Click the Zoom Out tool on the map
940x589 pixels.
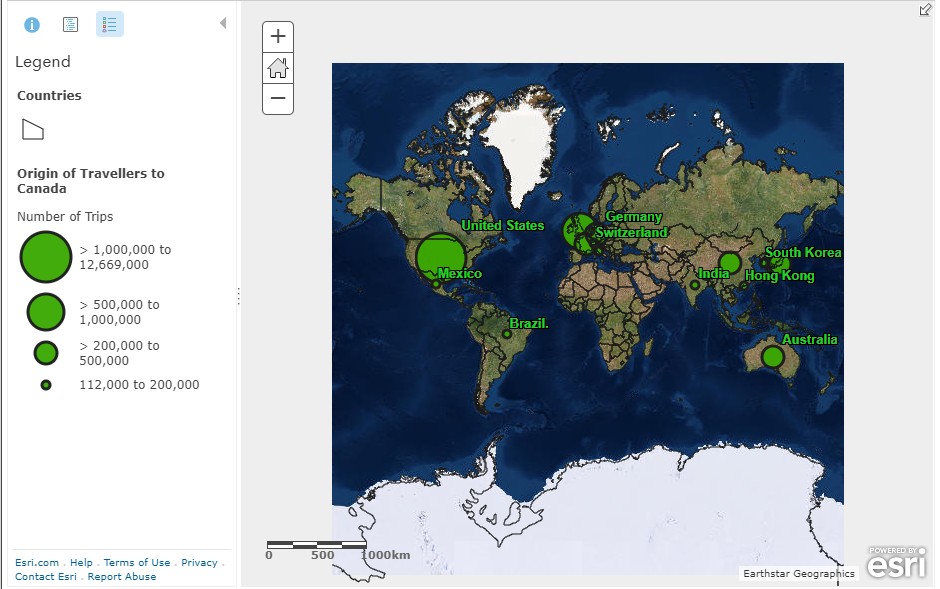277,99
